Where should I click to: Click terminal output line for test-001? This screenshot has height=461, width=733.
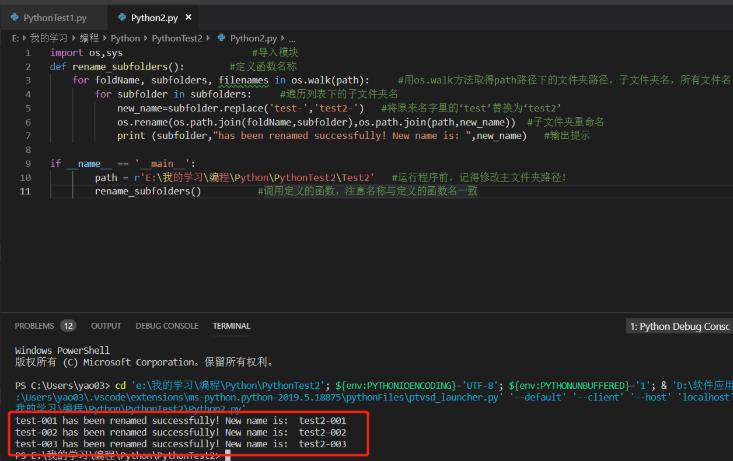point(181,420)
